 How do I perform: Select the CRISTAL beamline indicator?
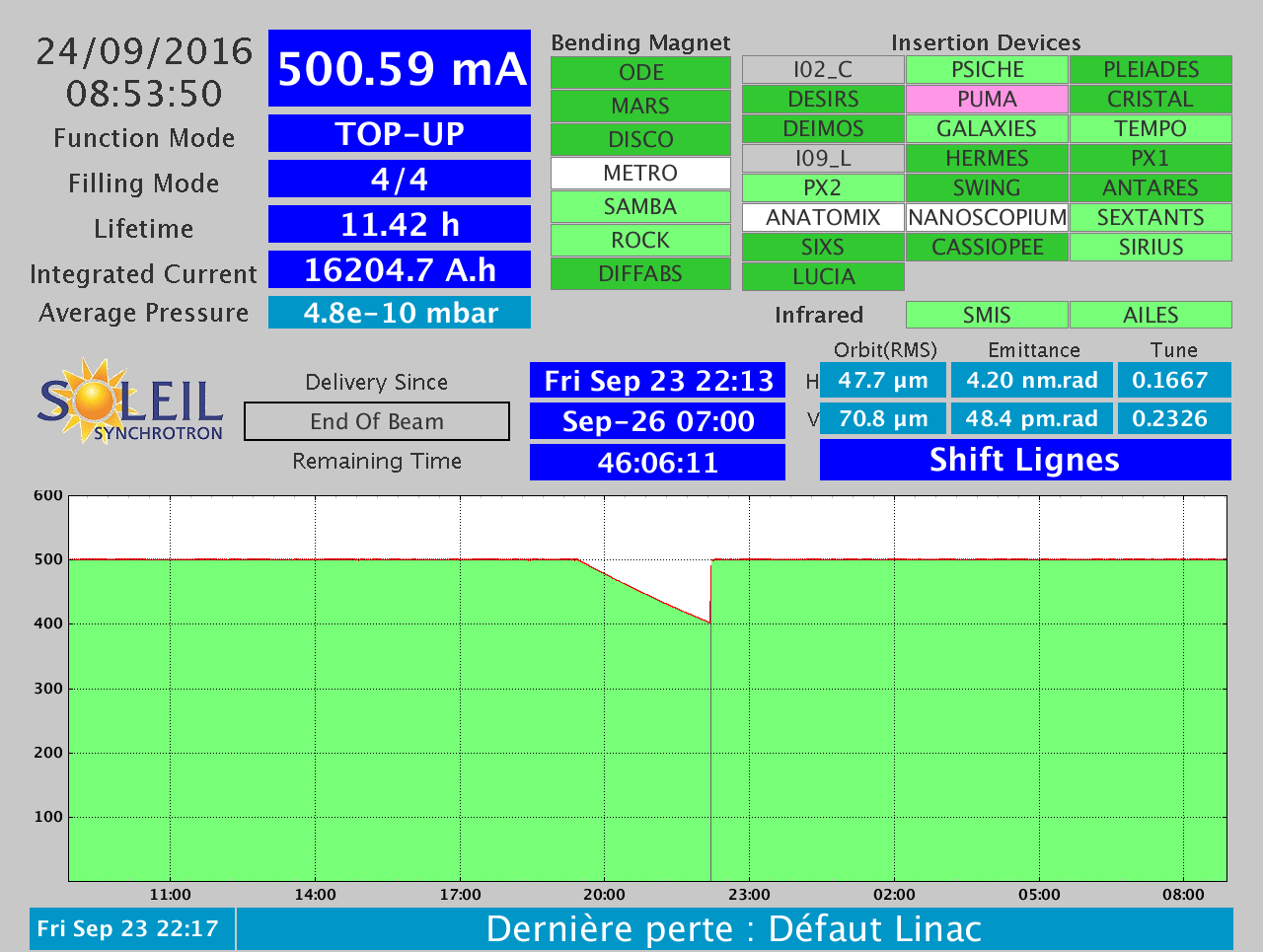(1151, 100)
